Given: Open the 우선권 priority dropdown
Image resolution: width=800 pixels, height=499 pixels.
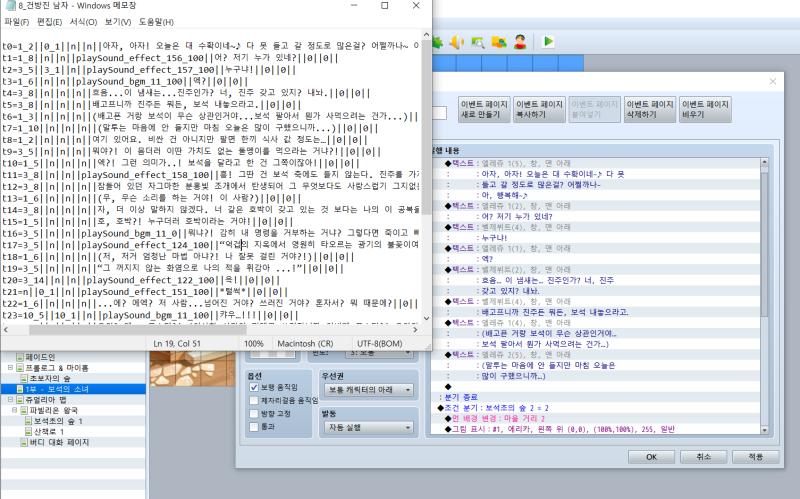Looking at the screenshot, I should (x=368, y=390).
